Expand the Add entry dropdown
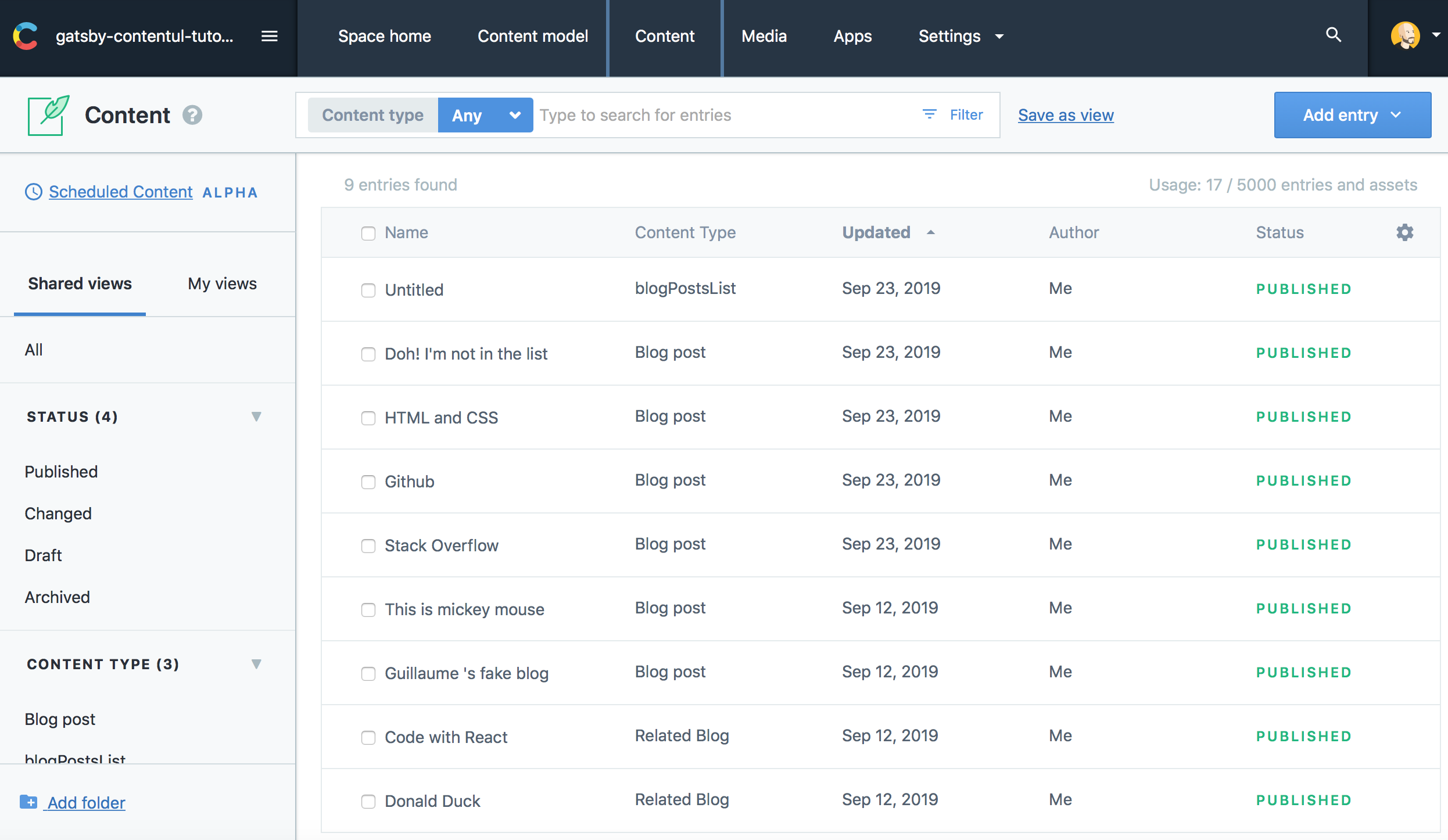 (x=1352, y=115)
